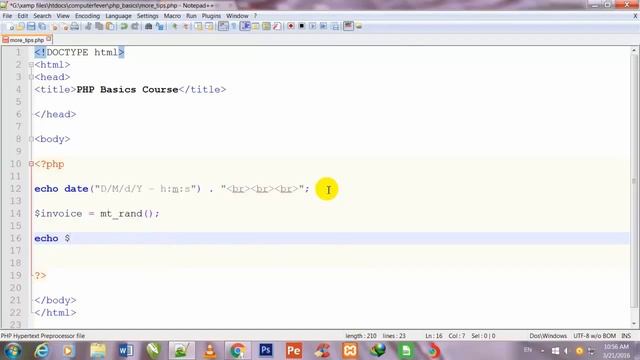Click the Cut toolbar icon
The height and width of the screenshot is (360, 640).
point(88,27)
